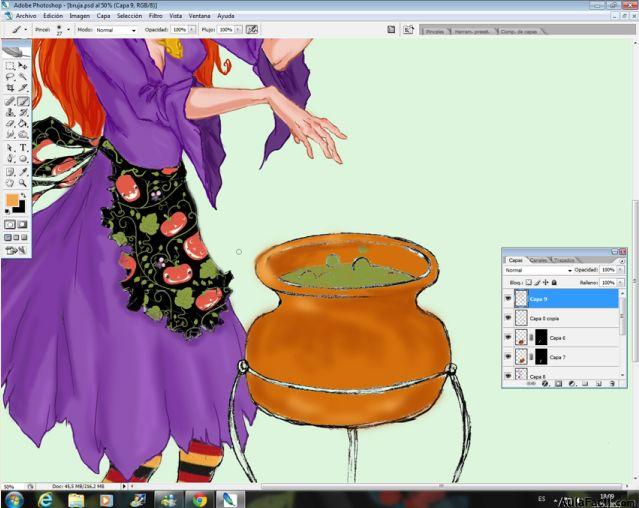The height and width of the screenshot is (508, 639).
Task: Open the black background color swatch
Action: pos(20,207)
